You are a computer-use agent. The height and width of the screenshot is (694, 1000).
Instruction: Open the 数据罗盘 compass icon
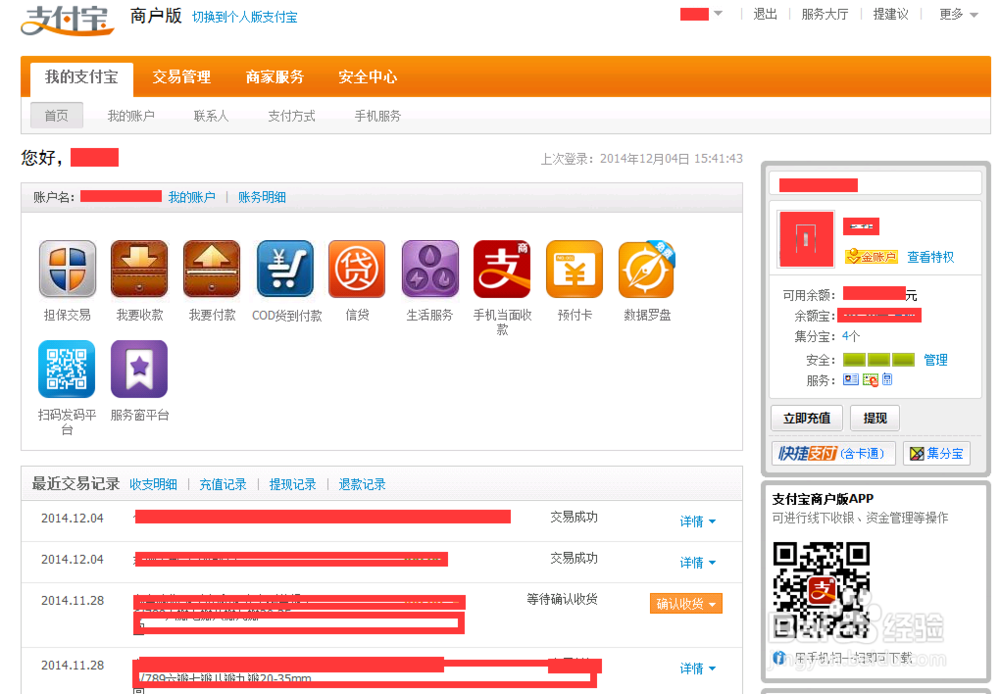pyautogui.click(x=646, y=268)
